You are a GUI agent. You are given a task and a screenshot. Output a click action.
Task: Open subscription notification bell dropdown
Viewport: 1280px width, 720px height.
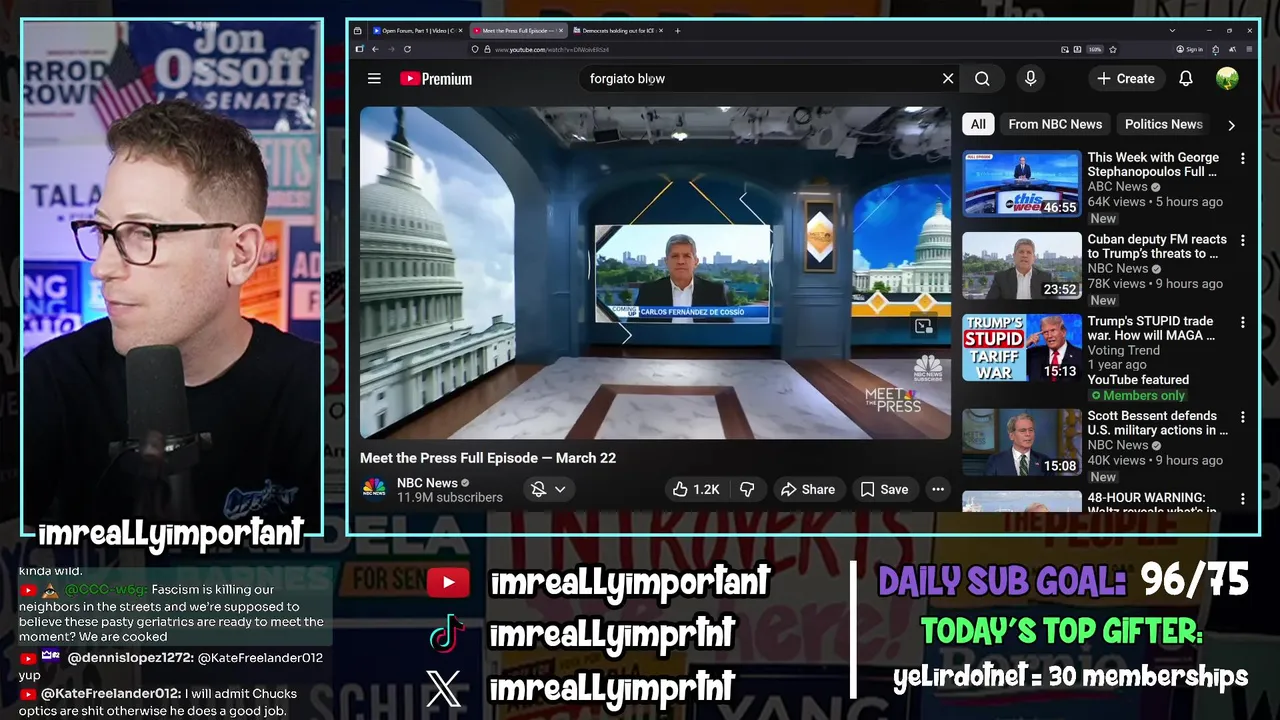click(x=549, y=489)
